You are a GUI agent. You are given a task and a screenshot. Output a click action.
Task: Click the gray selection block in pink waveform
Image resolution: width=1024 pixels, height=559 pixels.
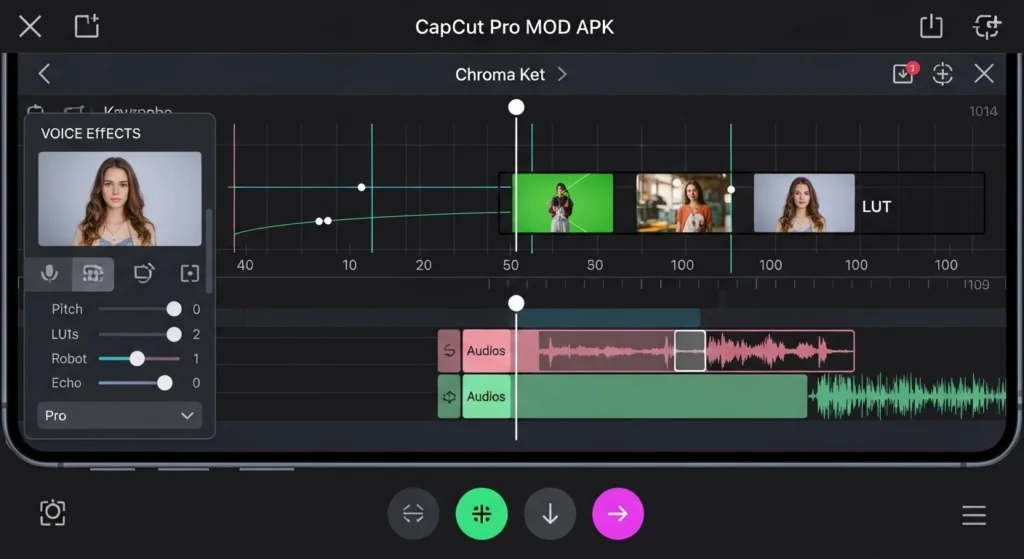pos(690,351)
